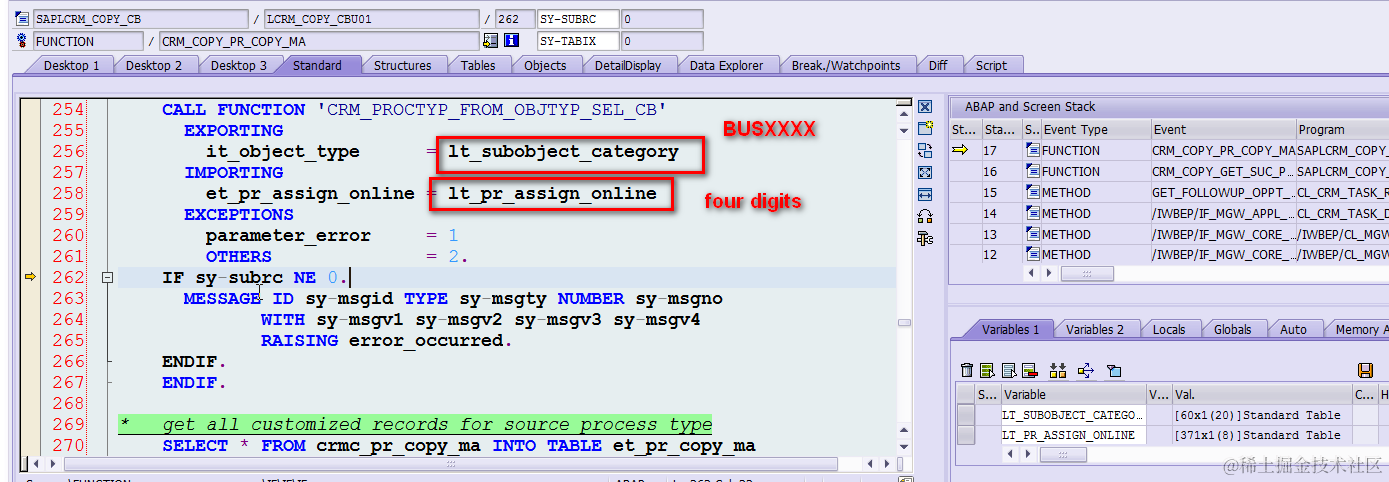Click the first green table icon in the Variables toolbar
1389x482 pixels.
point(987,370)
